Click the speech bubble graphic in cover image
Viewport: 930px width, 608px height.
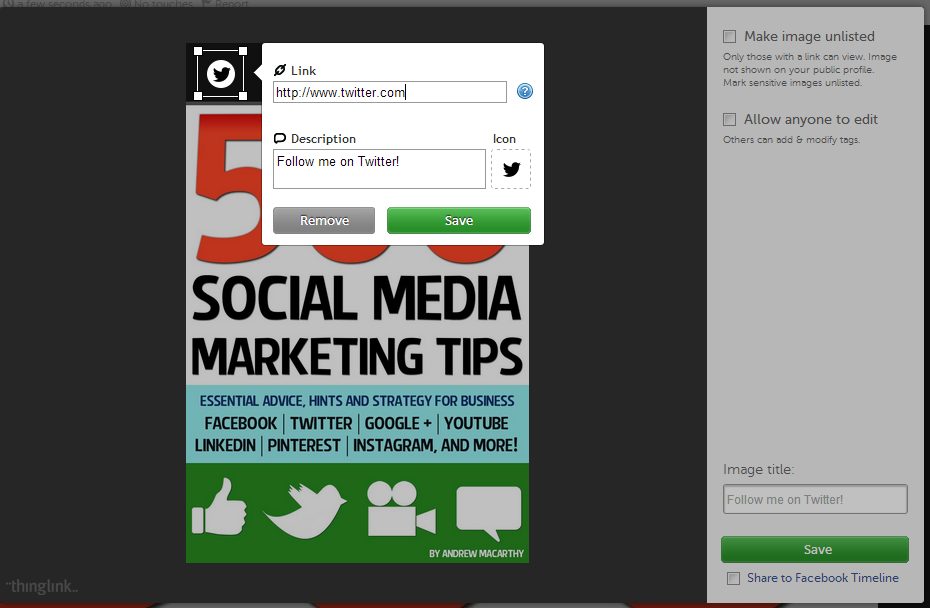pos(489,512)
